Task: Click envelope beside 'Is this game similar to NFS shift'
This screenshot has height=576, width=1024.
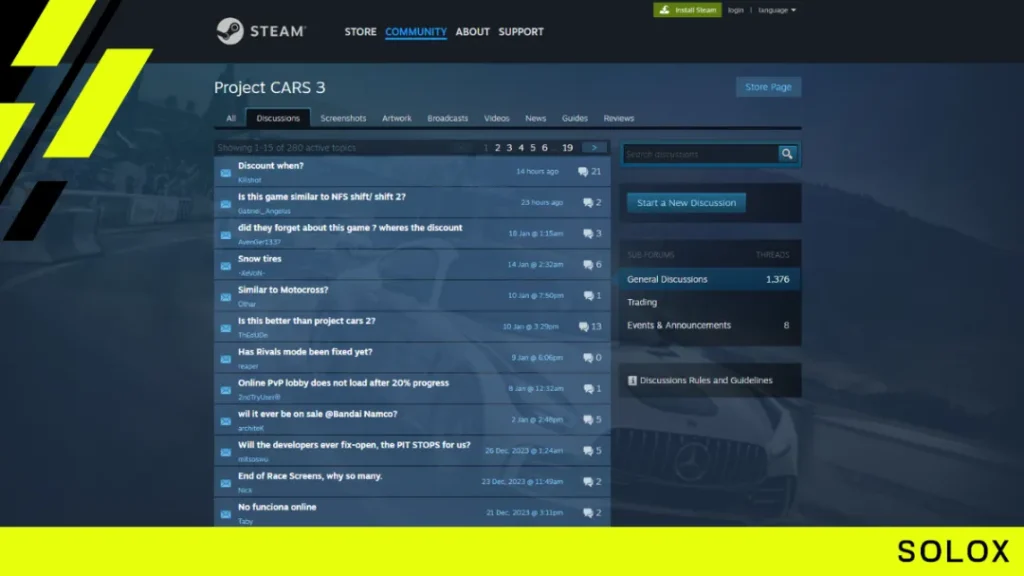Action: click(225, 204)
